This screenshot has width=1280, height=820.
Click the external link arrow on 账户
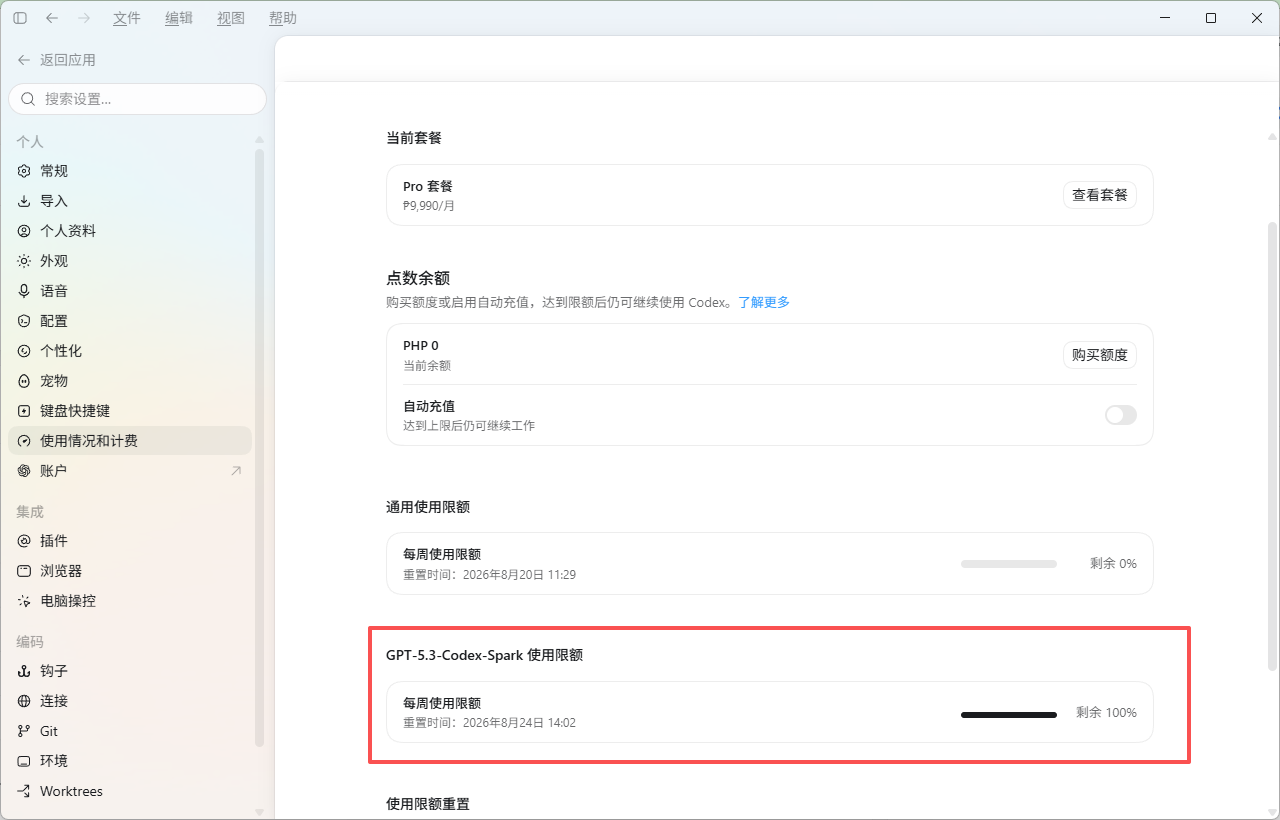pos(236,471)
